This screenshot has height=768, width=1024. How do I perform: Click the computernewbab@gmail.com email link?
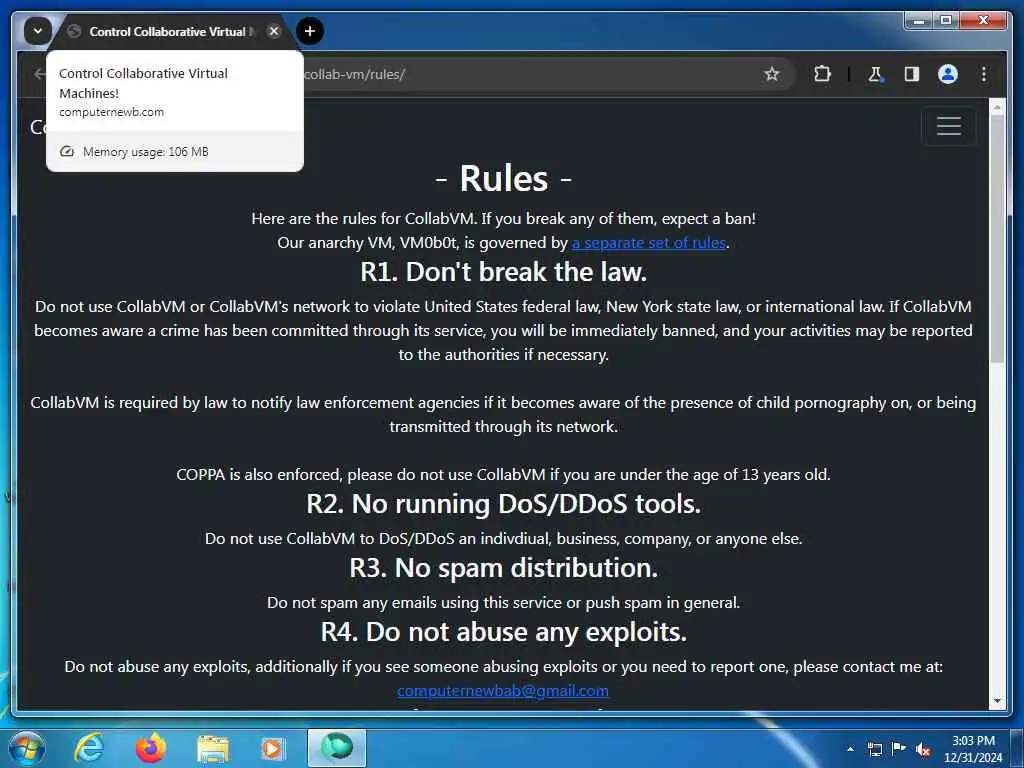click(x=503, y=690)
